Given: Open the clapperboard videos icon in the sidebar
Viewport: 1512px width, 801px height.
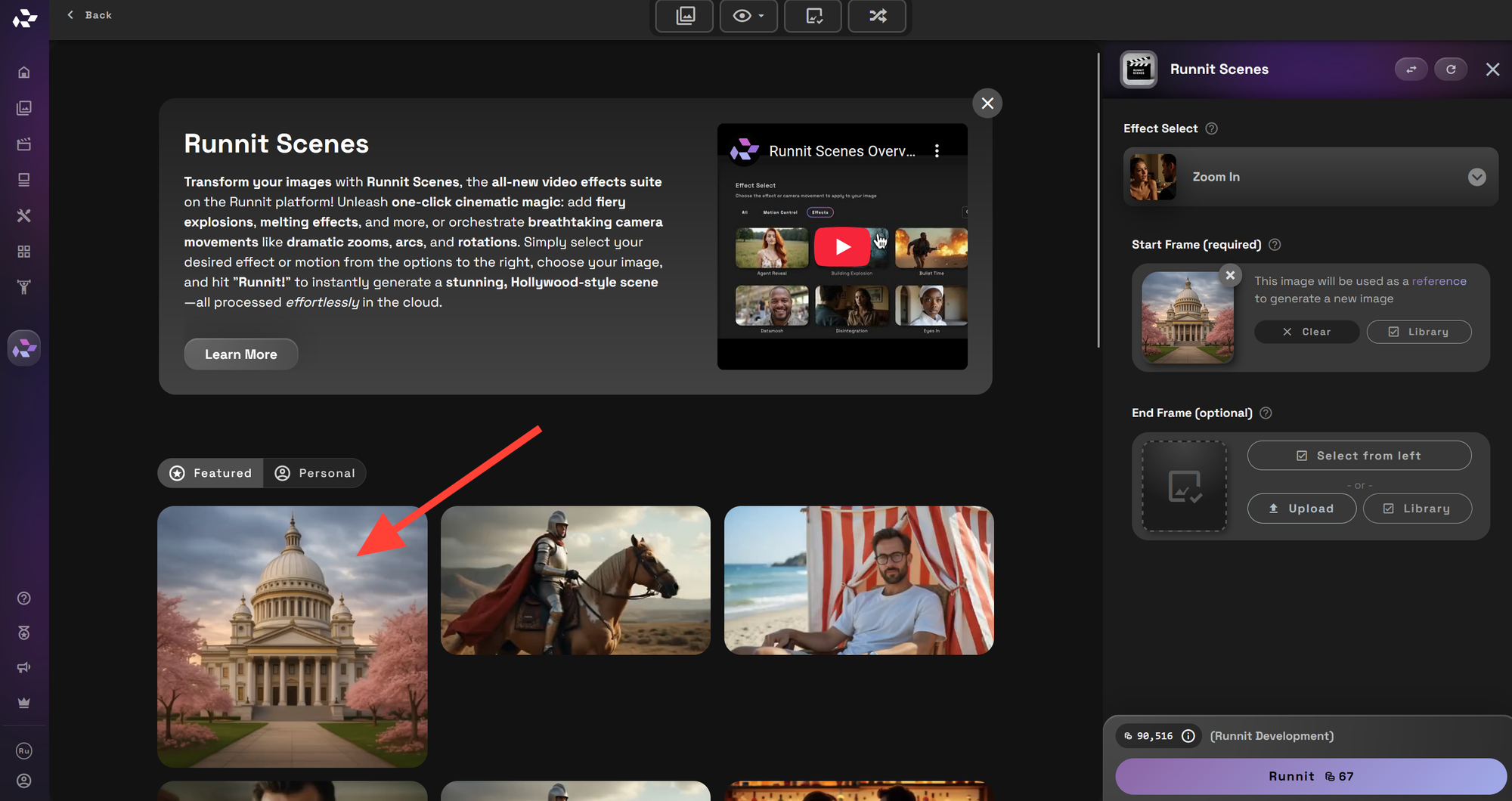Looking at the screenshot, I should (24, 144).
